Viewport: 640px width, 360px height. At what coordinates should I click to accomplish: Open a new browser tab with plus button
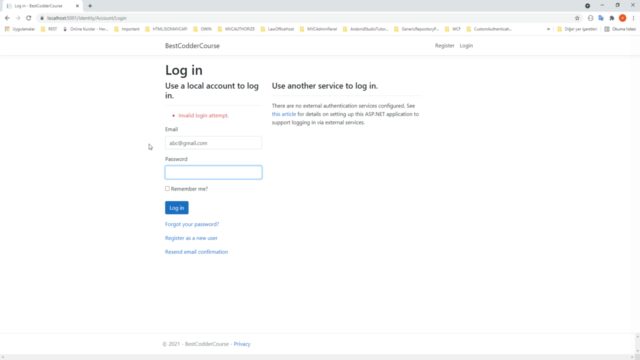(x=90, y=6)
